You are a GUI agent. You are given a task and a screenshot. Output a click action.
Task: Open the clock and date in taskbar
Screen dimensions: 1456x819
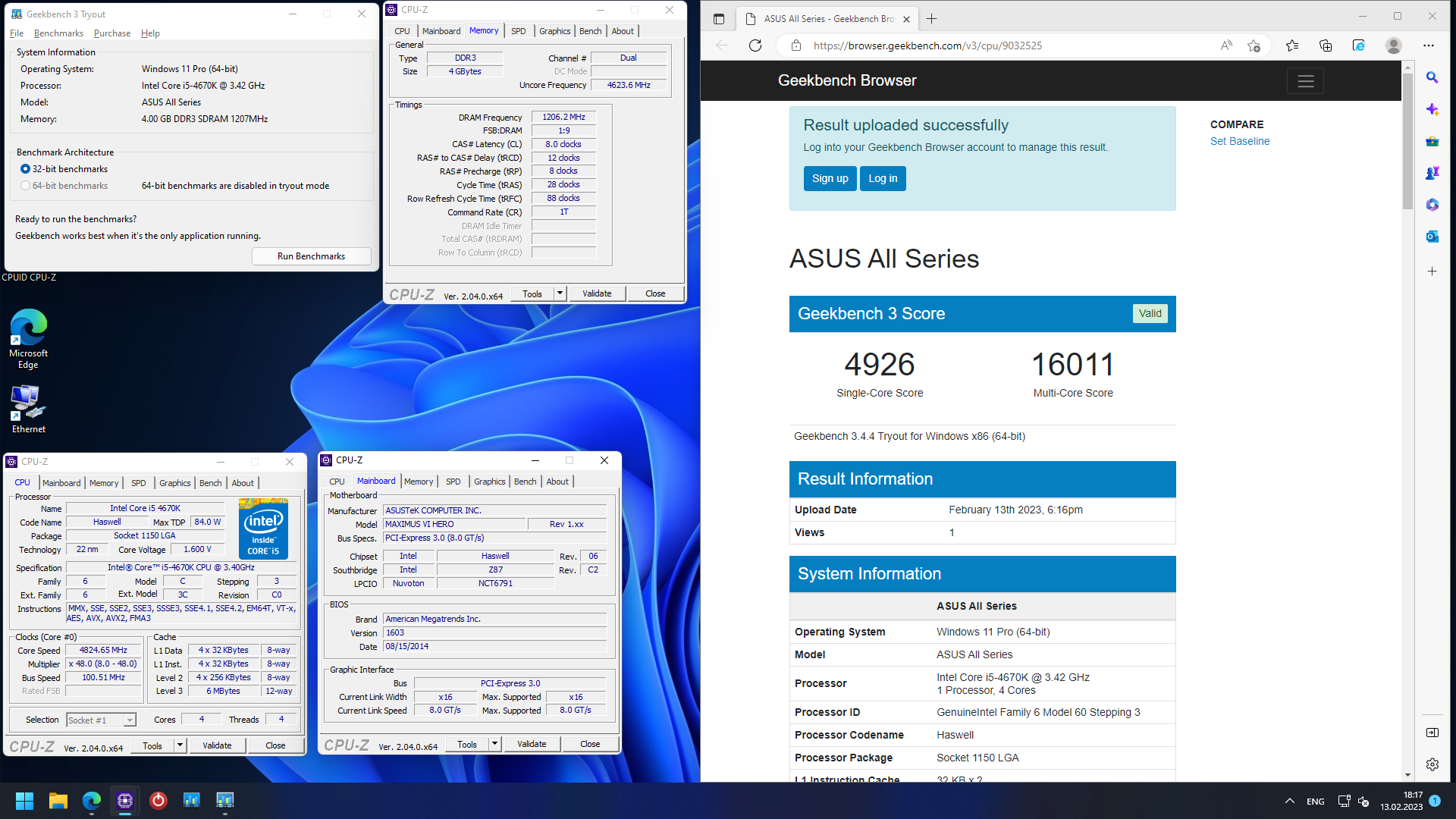click(x=1401, y=801)
